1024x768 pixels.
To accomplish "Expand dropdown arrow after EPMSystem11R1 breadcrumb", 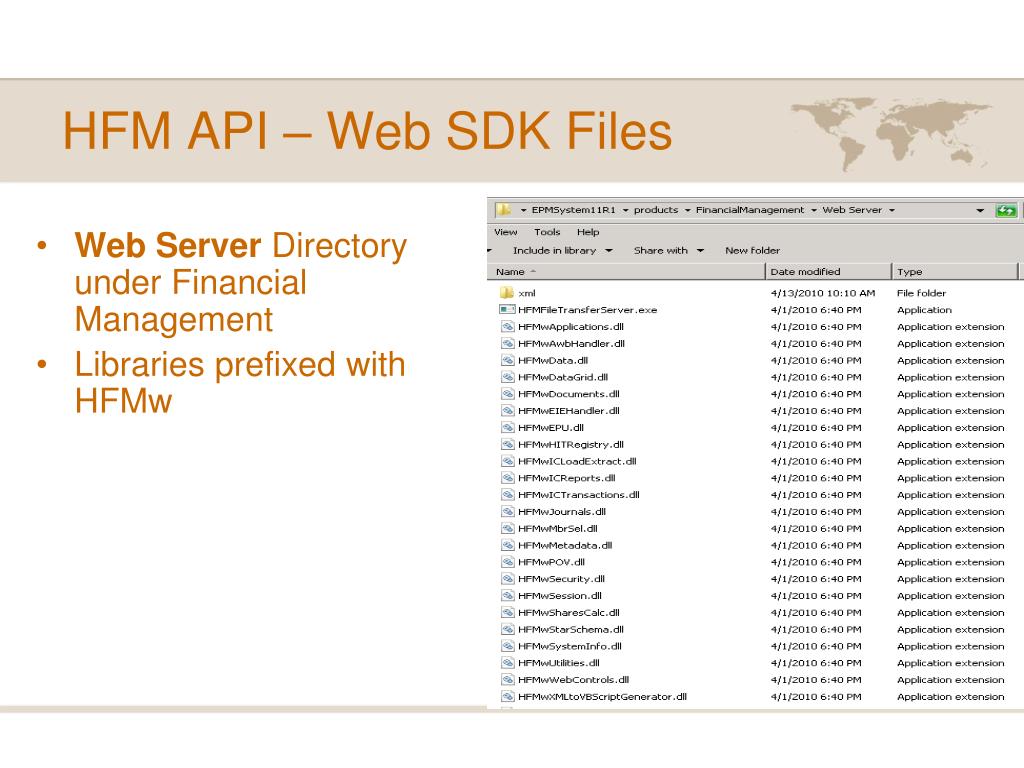I will point(625,210).
